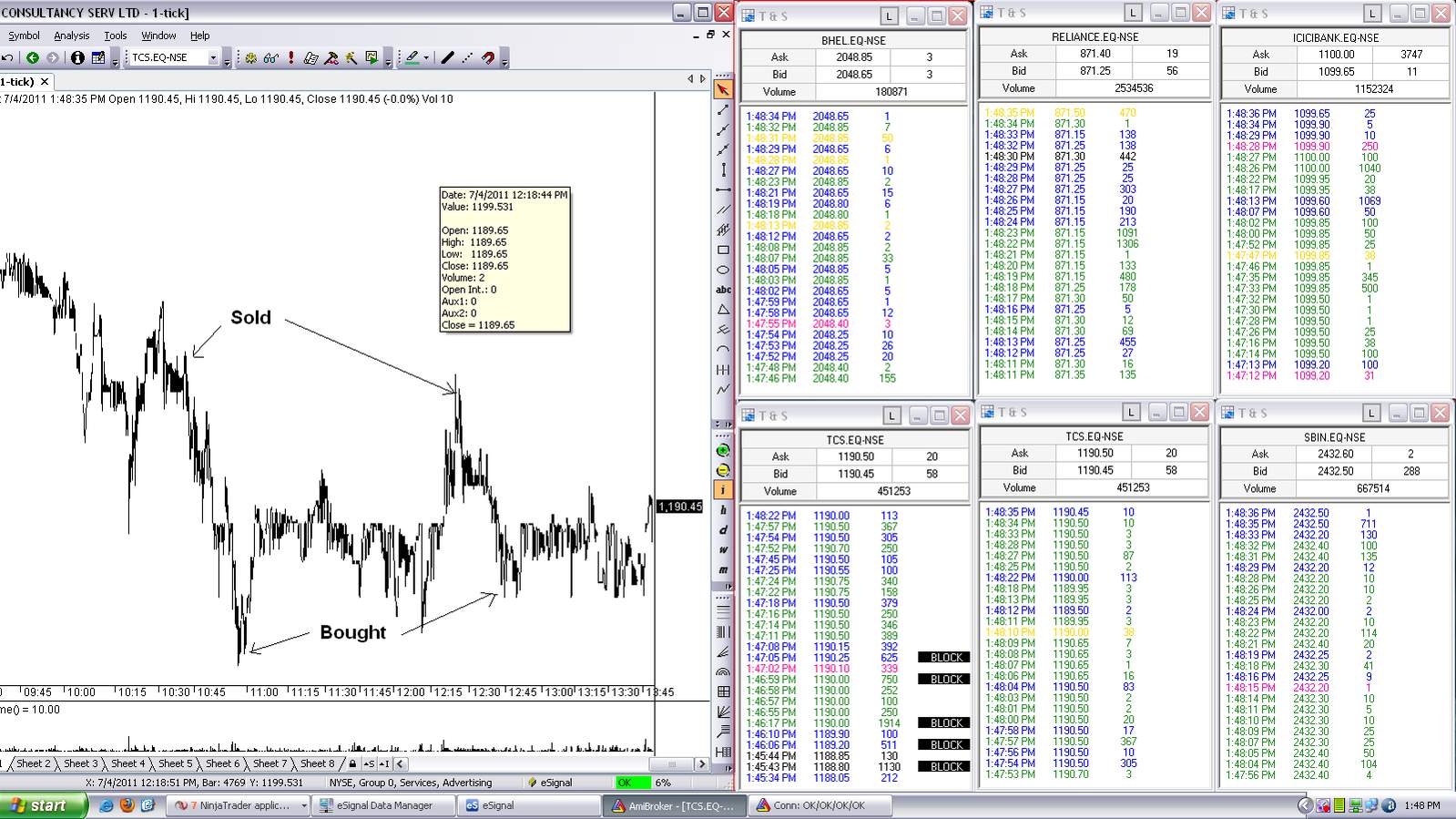Click the Windows start button
The width and height of the screenshot is (1456, 819).
(44, 806)
